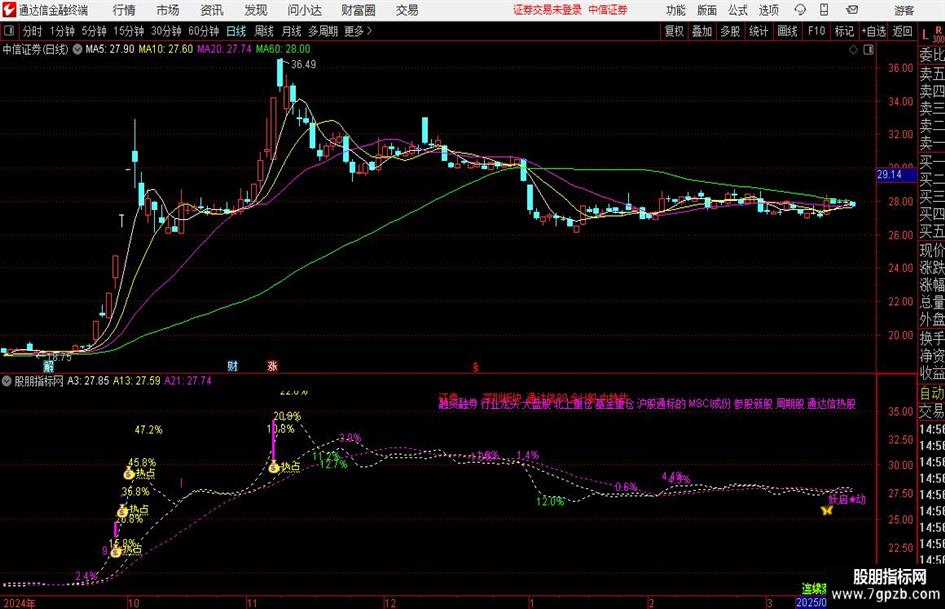This screenshot has height=609, width=945.
Task: Open F10 company info
Action: [816, 31]
